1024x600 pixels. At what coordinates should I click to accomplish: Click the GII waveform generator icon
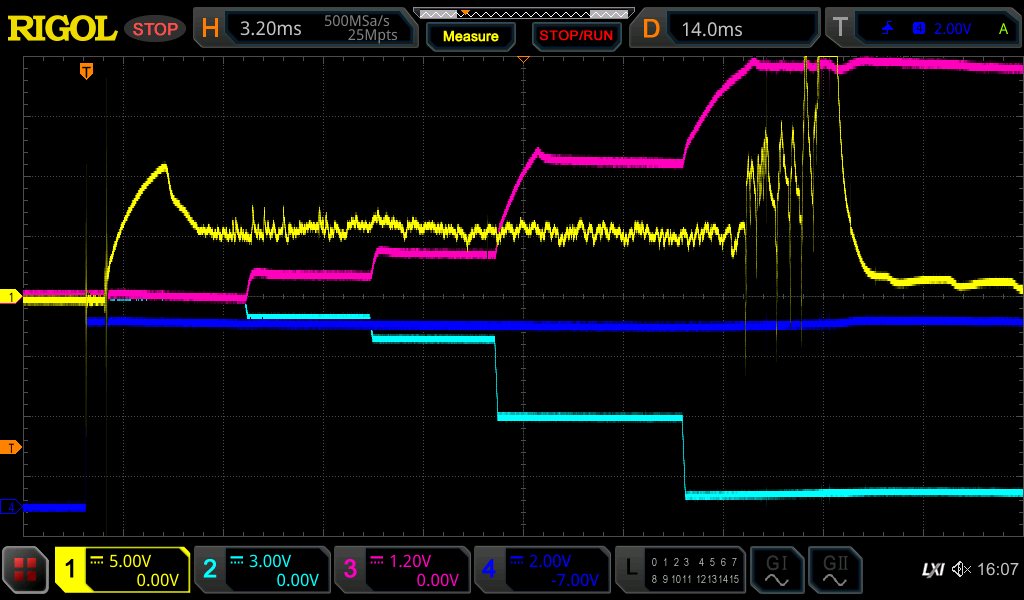click(834, 570)
